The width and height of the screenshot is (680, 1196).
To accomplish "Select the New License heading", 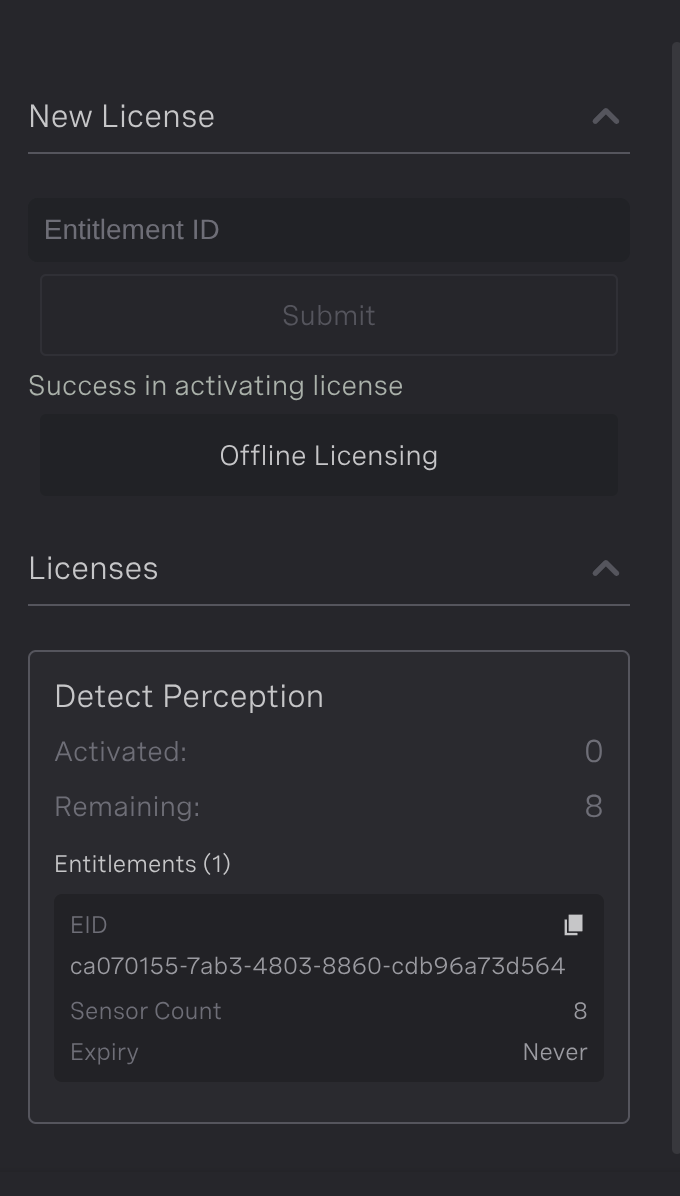I will [x=121, y=117].
